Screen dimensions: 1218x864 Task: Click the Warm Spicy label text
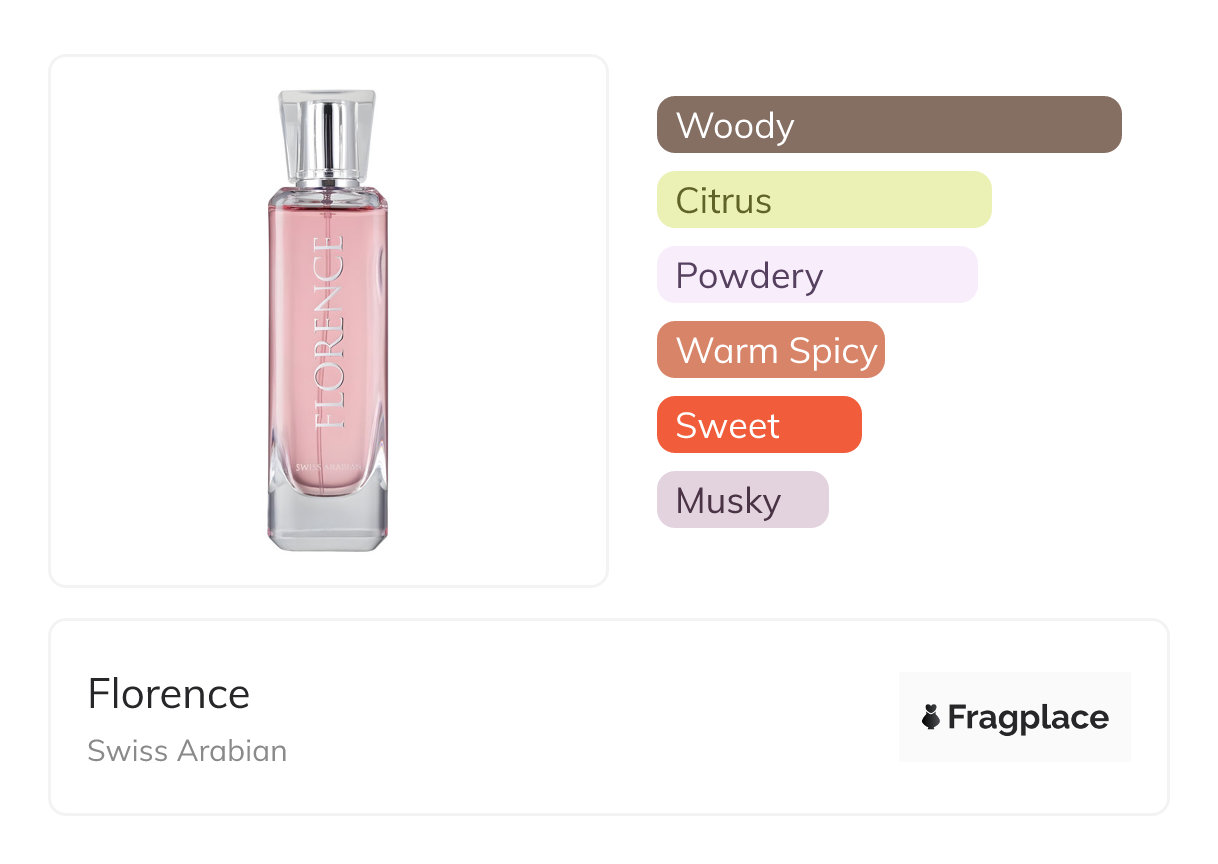[x=776, y=351]
